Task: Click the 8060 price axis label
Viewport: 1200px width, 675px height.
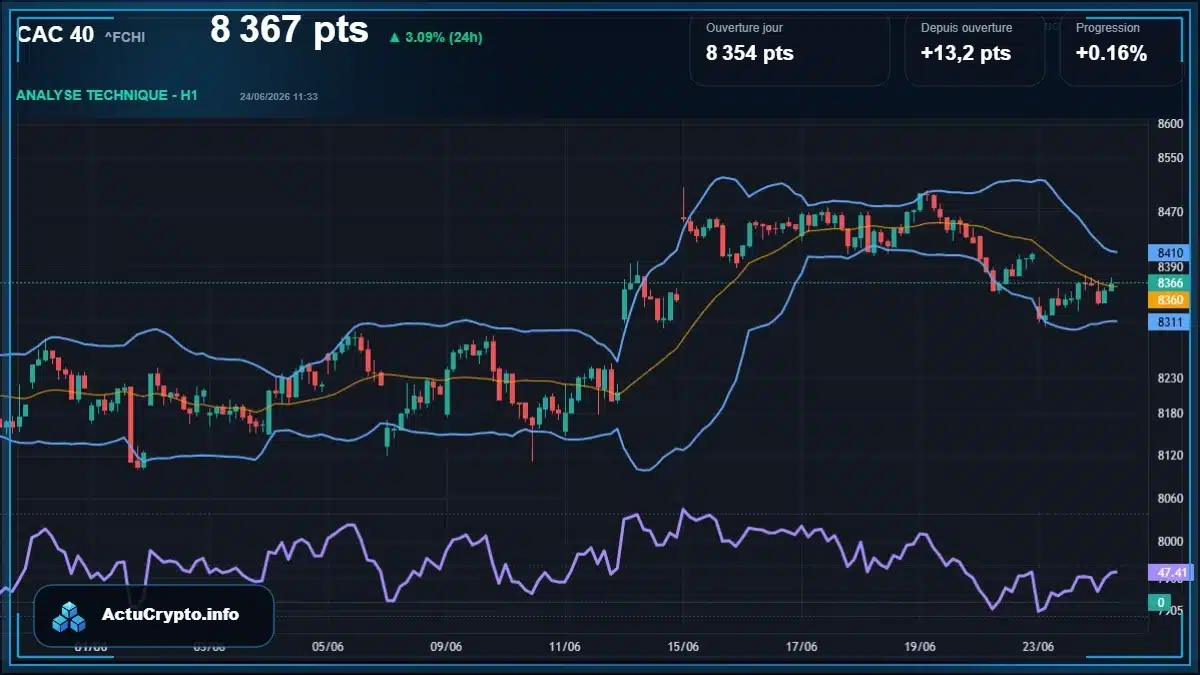Action: [x=1169, y=498]
